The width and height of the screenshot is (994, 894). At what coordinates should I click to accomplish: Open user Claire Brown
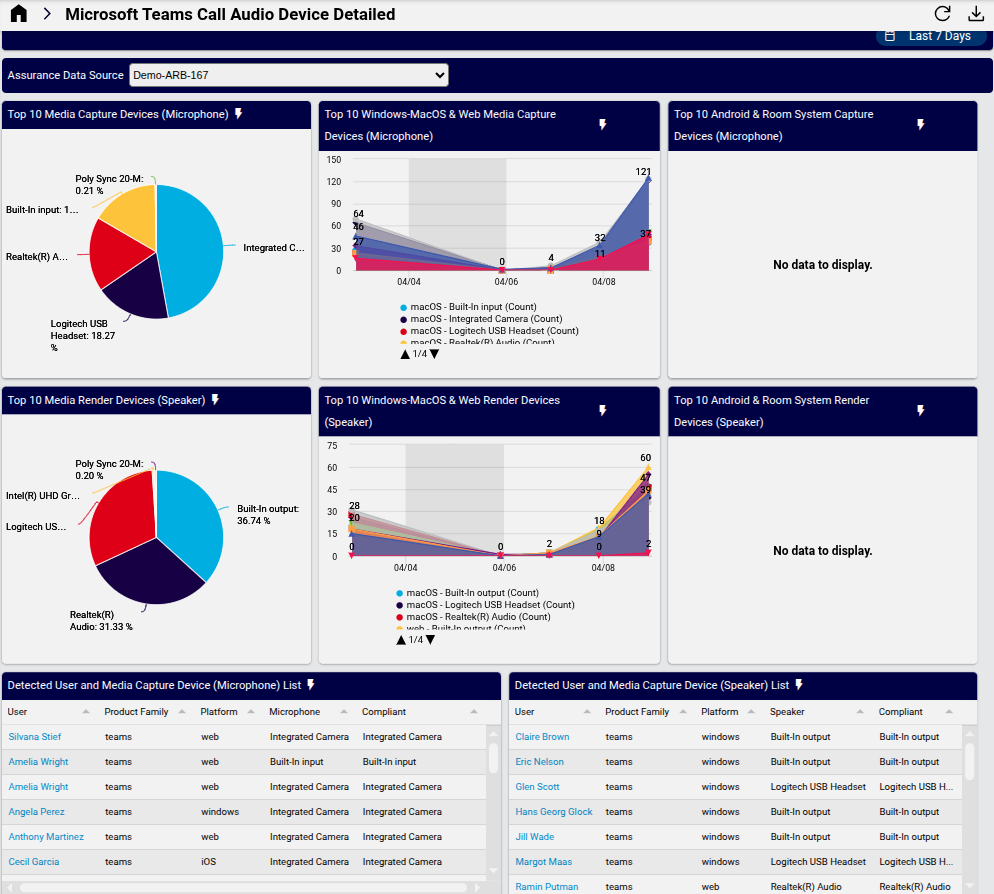(x=543, y=737)
